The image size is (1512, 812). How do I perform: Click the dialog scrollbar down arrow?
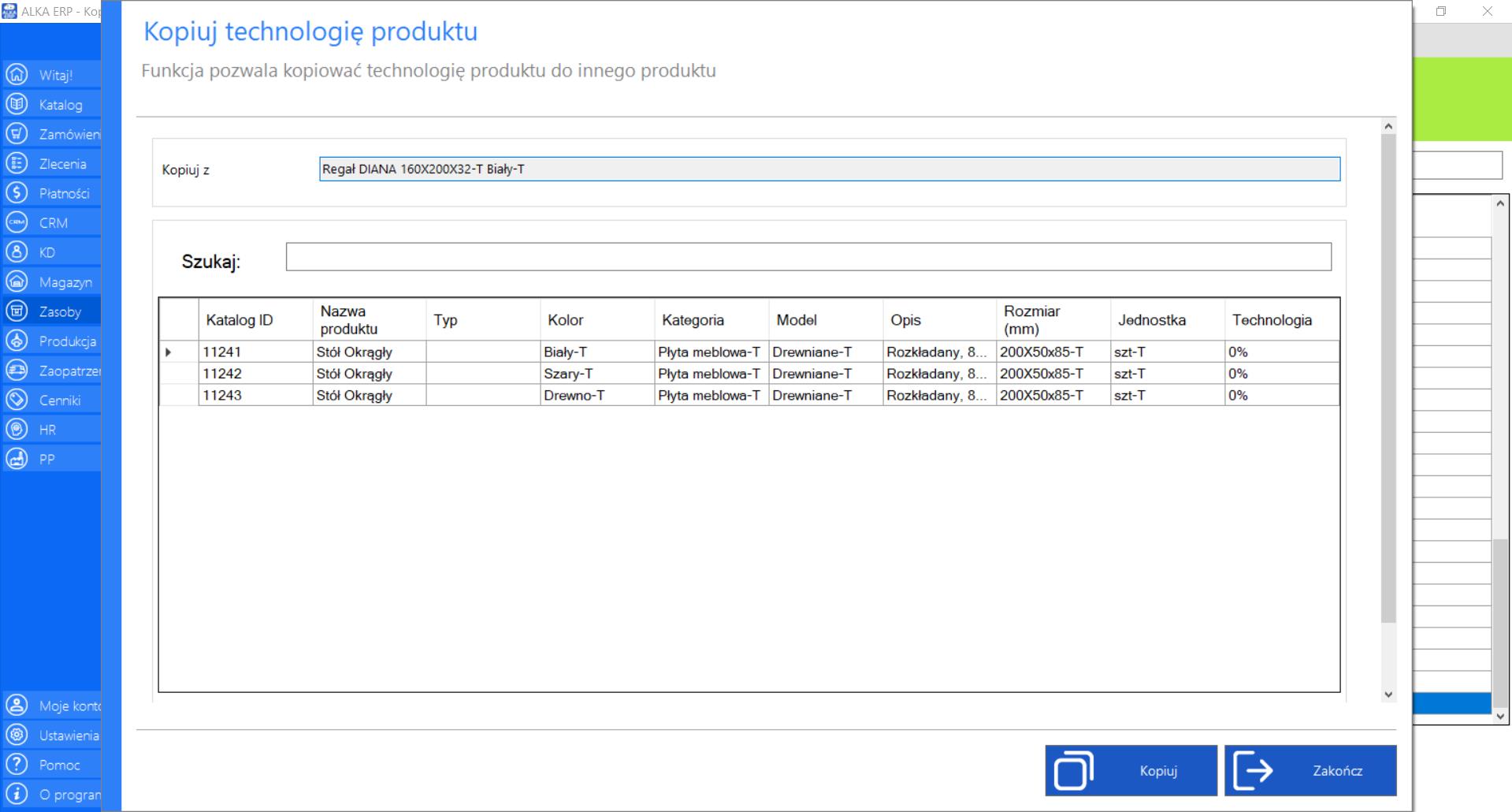1388,695
